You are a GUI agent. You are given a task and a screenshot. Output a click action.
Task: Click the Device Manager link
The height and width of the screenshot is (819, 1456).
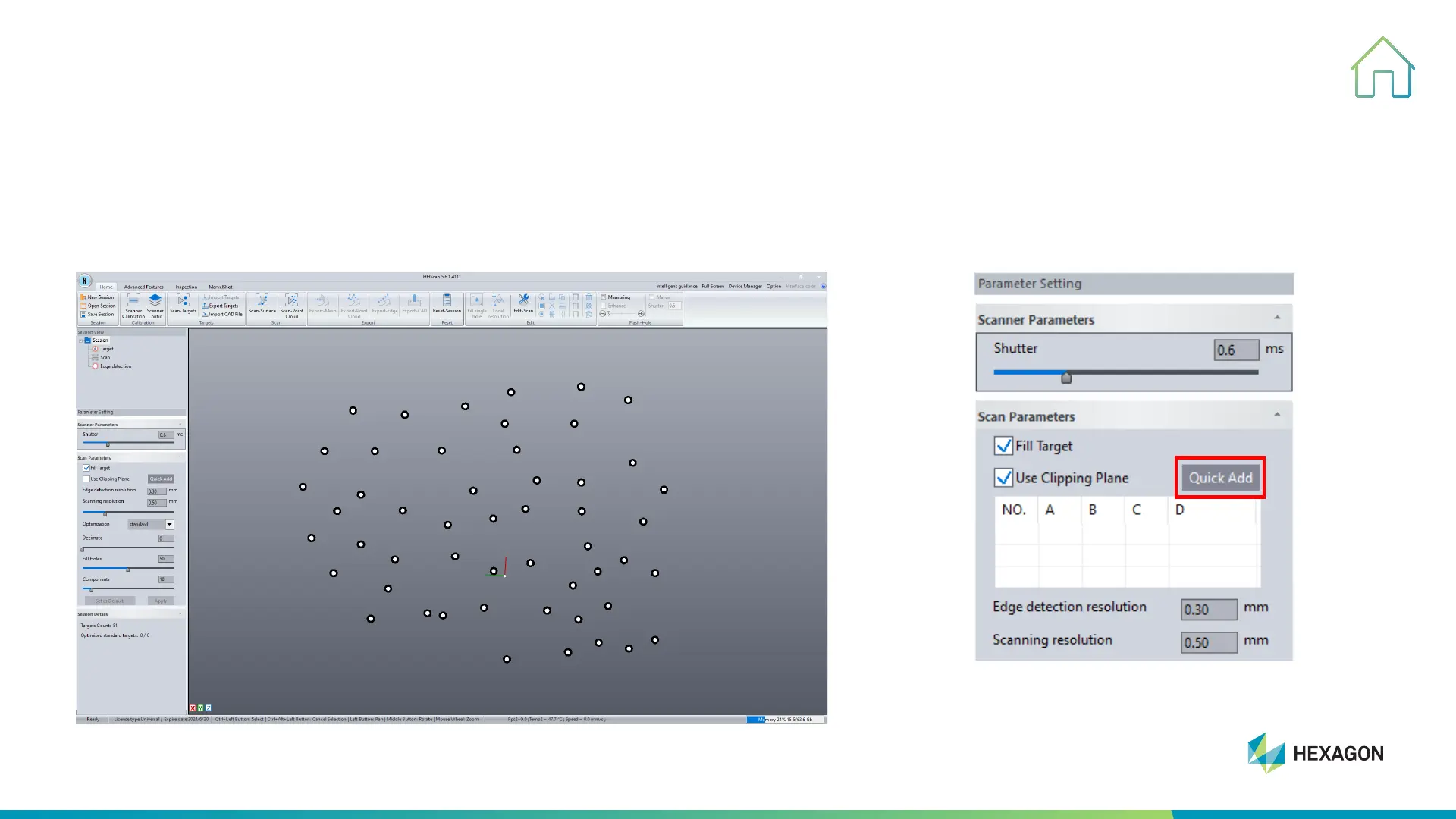point(745,287)
